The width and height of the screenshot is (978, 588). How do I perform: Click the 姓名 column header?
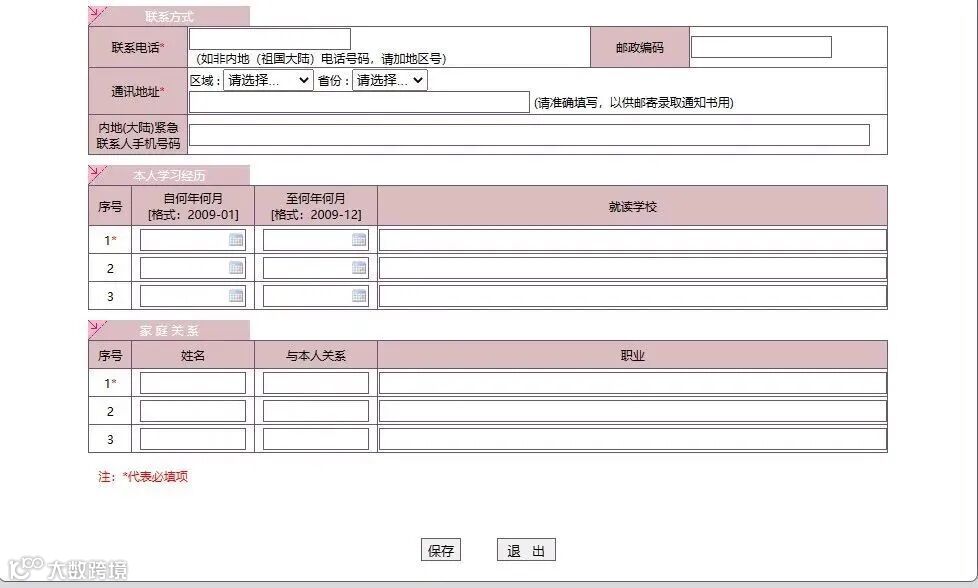(x=193, y=355)
